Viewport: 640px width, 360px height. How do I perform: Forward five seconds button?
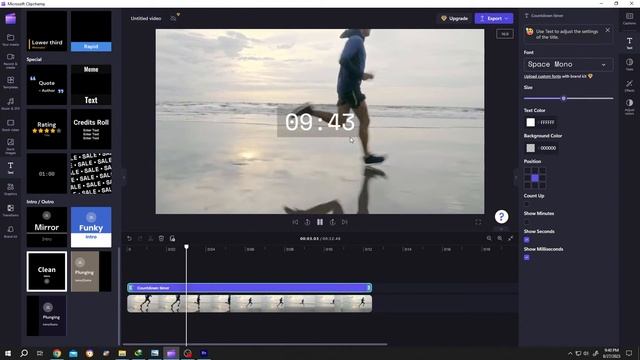(333, 222)
